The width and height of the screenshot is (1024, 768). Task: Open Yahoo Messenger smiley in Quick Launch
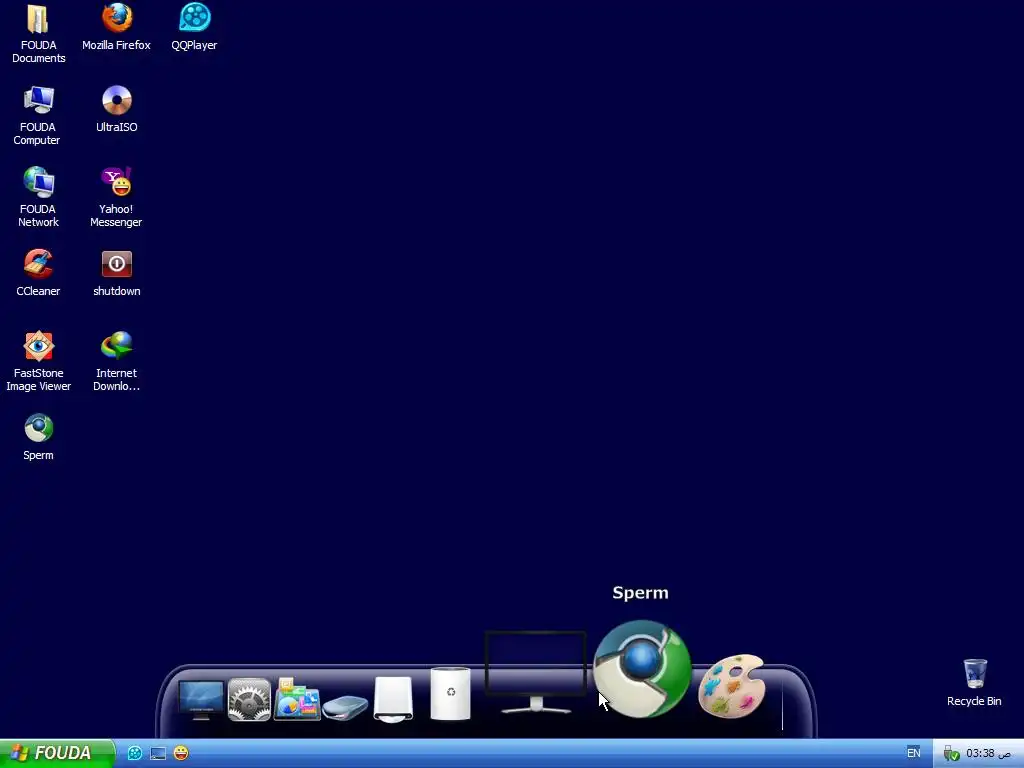181,753
